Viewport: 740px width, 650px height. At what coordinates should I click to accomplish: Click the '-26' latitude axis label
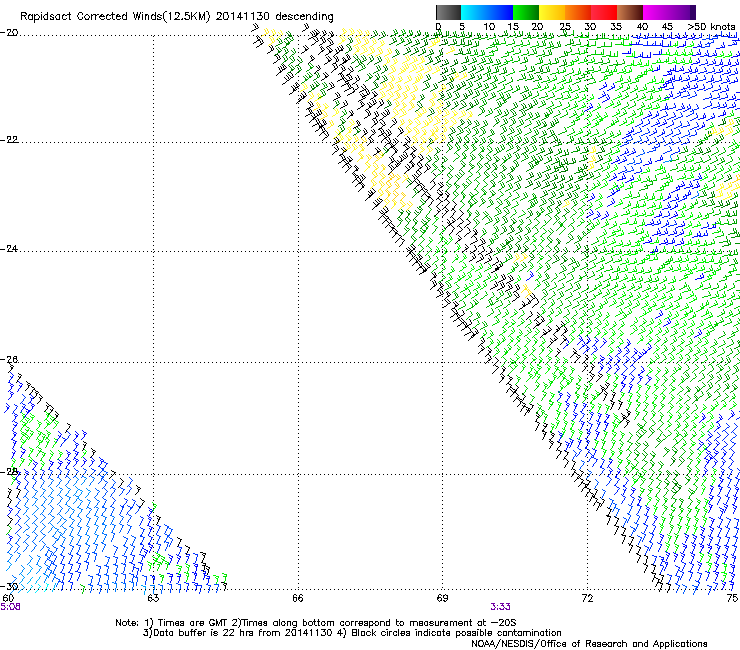pos(9,360)
